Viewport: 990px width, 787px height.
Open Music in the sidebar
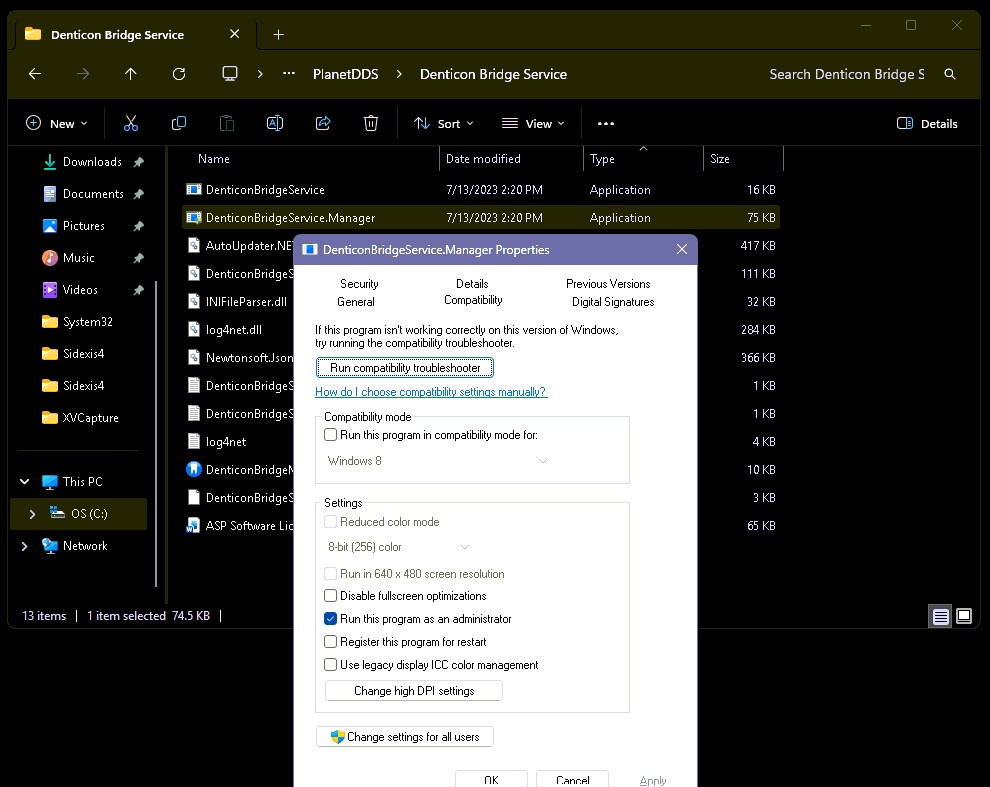click(x=78, y=258)
